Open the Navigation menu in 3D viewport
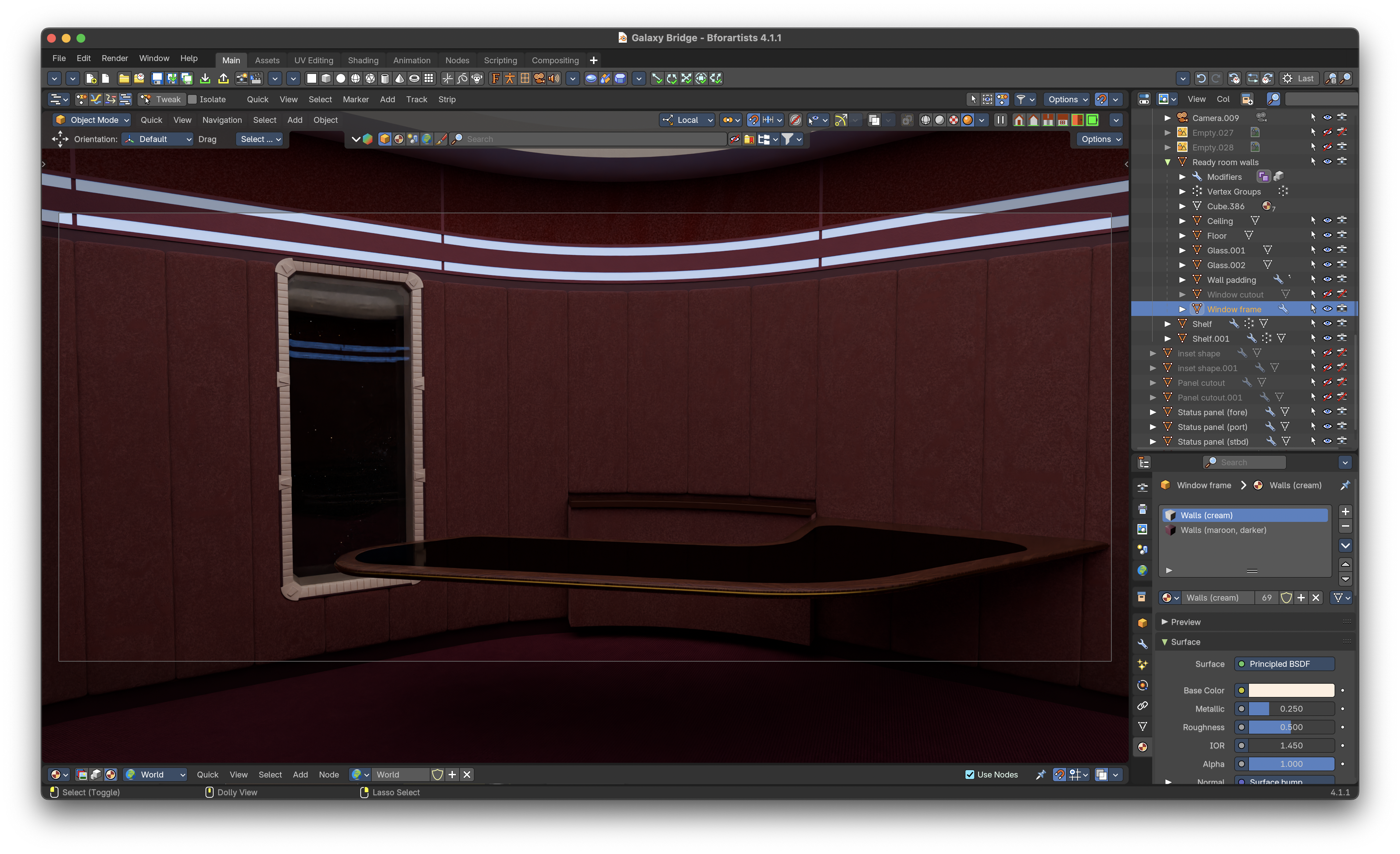The height and width of the screenshot is (854, 1400). (222, 120)
